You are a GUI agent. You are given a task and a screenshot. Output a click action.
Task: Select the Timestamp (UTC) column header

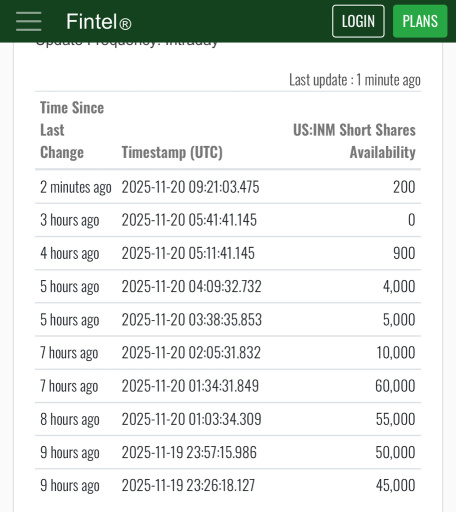coord(172,152)
